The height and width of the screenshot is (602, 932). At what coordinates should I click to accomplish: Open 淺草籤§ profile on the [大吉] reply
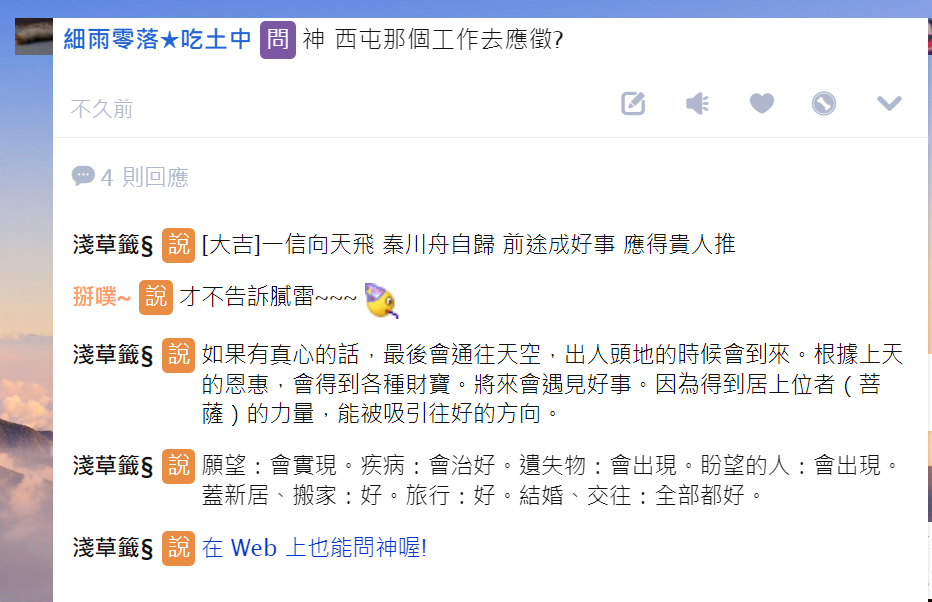click(113, 245)
